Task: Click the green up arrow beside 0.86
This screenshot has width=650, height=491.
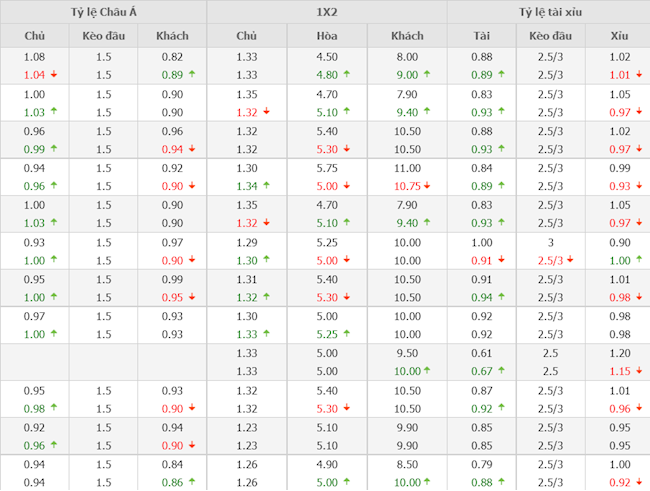Action: [192, 482]
